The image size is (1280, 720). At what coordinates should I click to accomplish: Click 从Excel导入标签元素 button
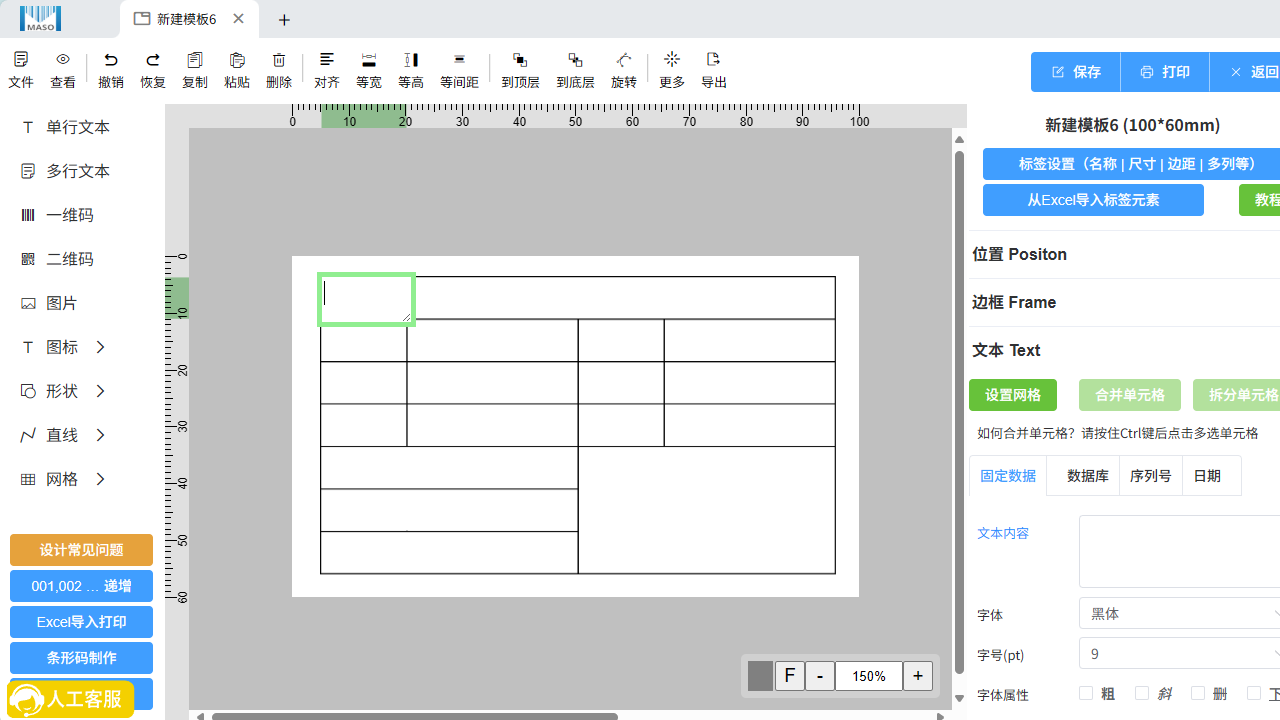(x=1093, y=200)
